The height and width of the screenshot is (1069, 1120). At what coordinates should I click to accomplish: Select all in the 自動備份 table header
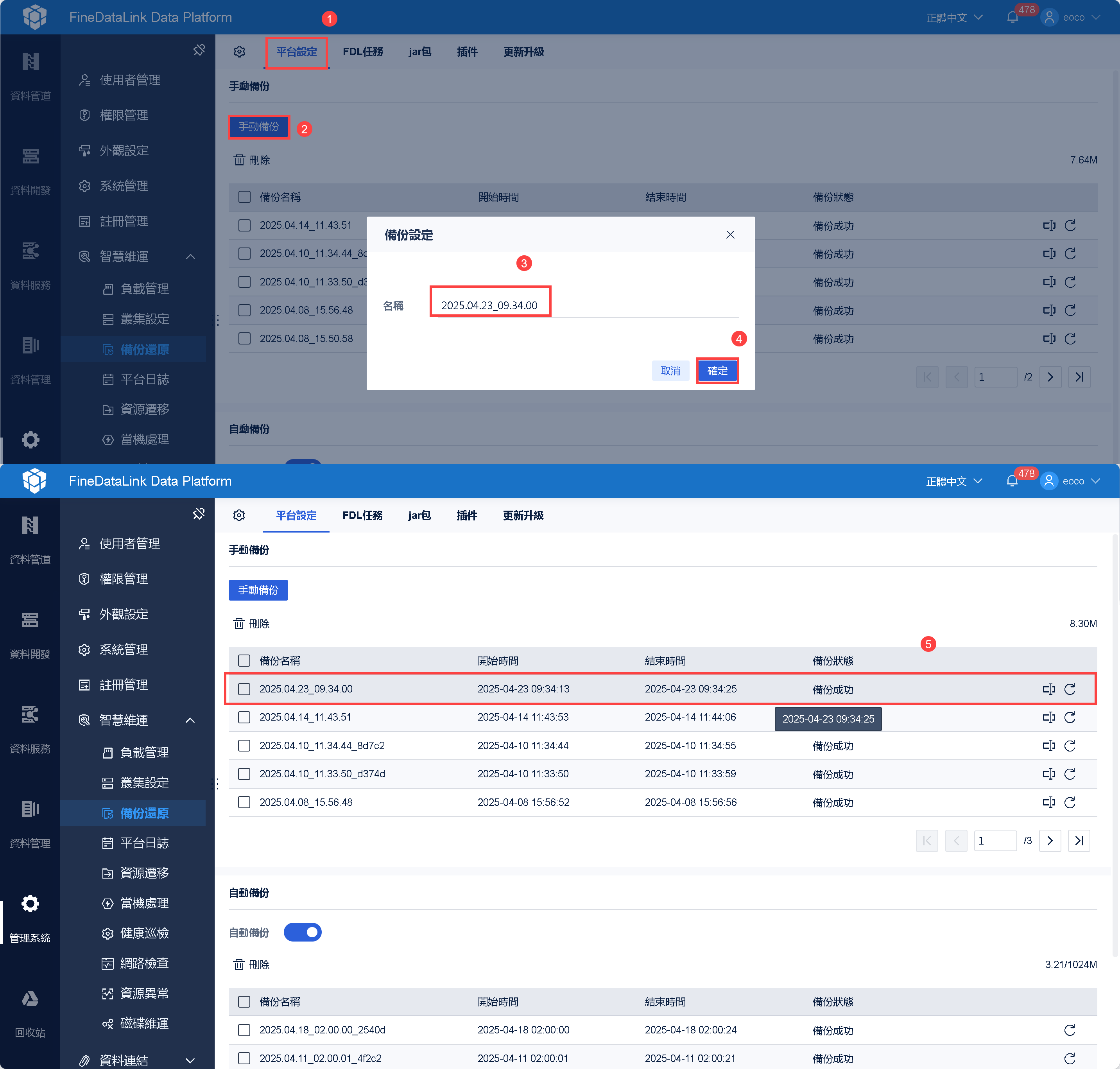coord(244,1002)
